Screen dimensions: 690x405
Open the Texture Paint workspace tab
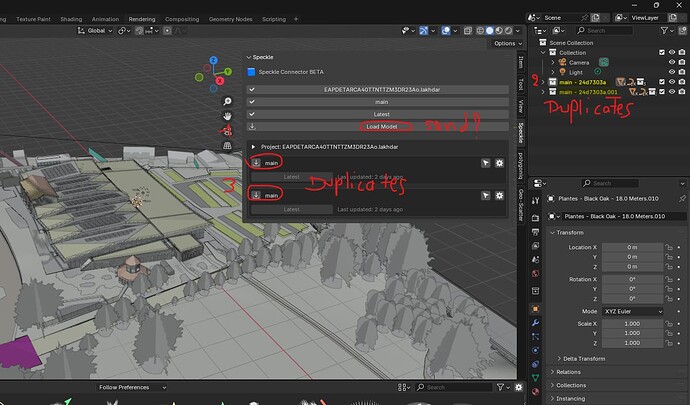coord(33,19)
